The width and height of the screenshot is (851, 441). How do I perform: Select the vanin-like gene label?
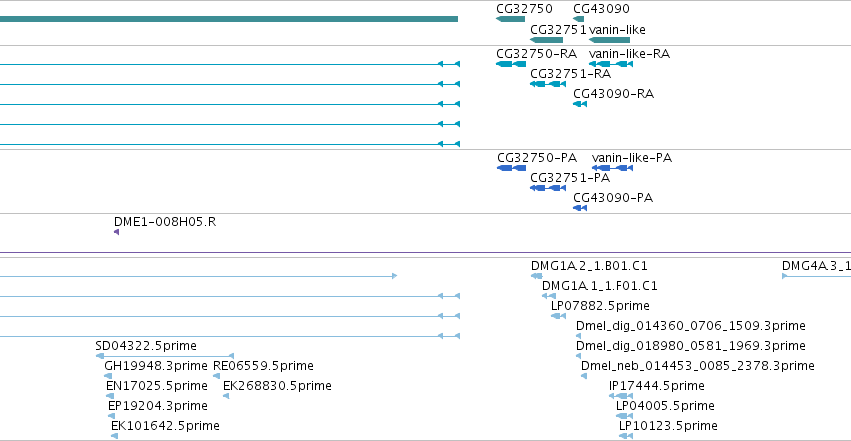617,29
